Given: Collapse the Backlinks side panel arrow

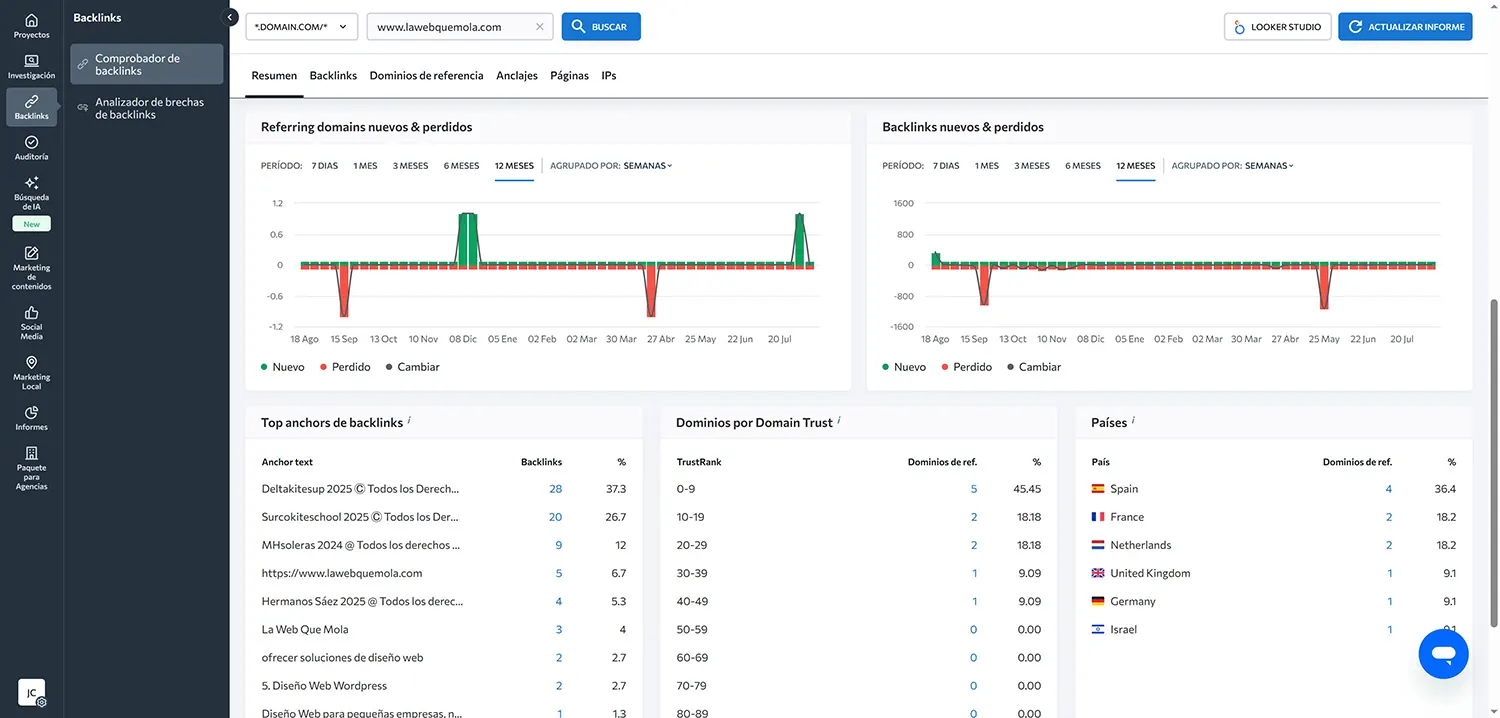Looking at the screenshot, I should pos(231,18).
